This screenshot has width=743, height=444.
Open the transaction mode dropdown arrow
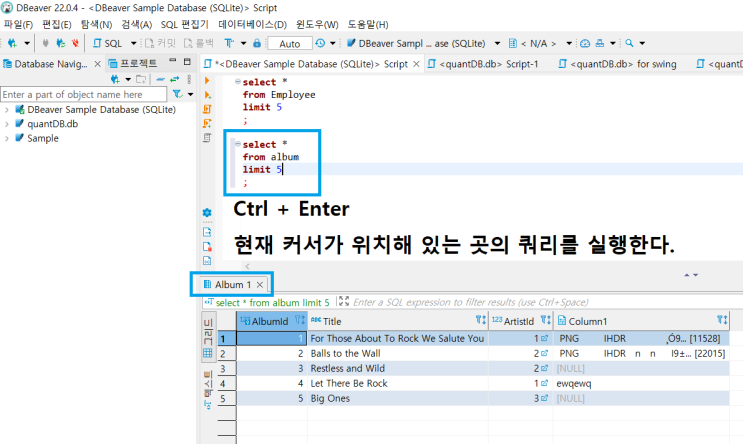[x=244, y=43]
